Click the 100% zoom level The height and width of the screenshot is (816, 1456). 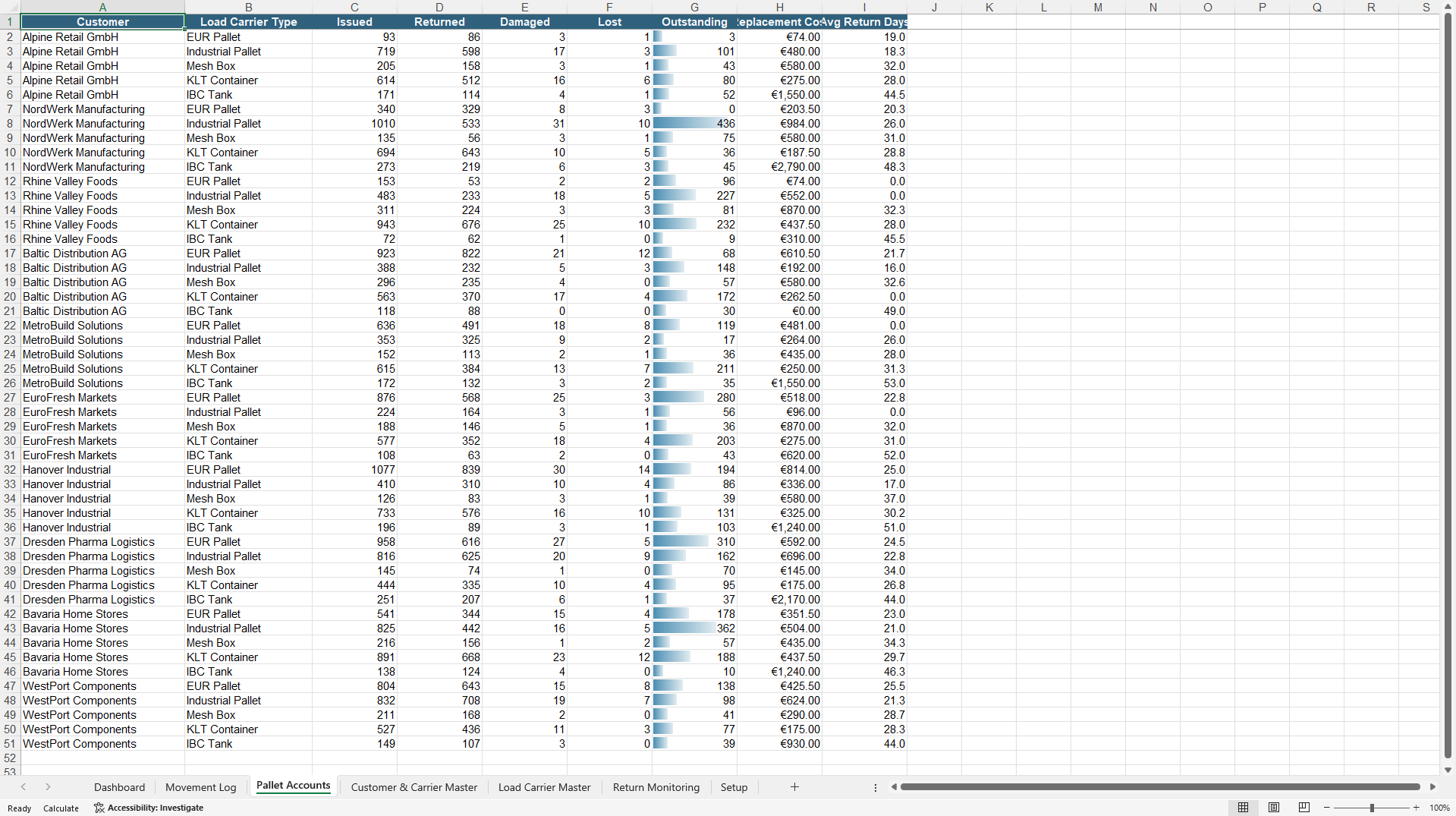coord(1439,808)
